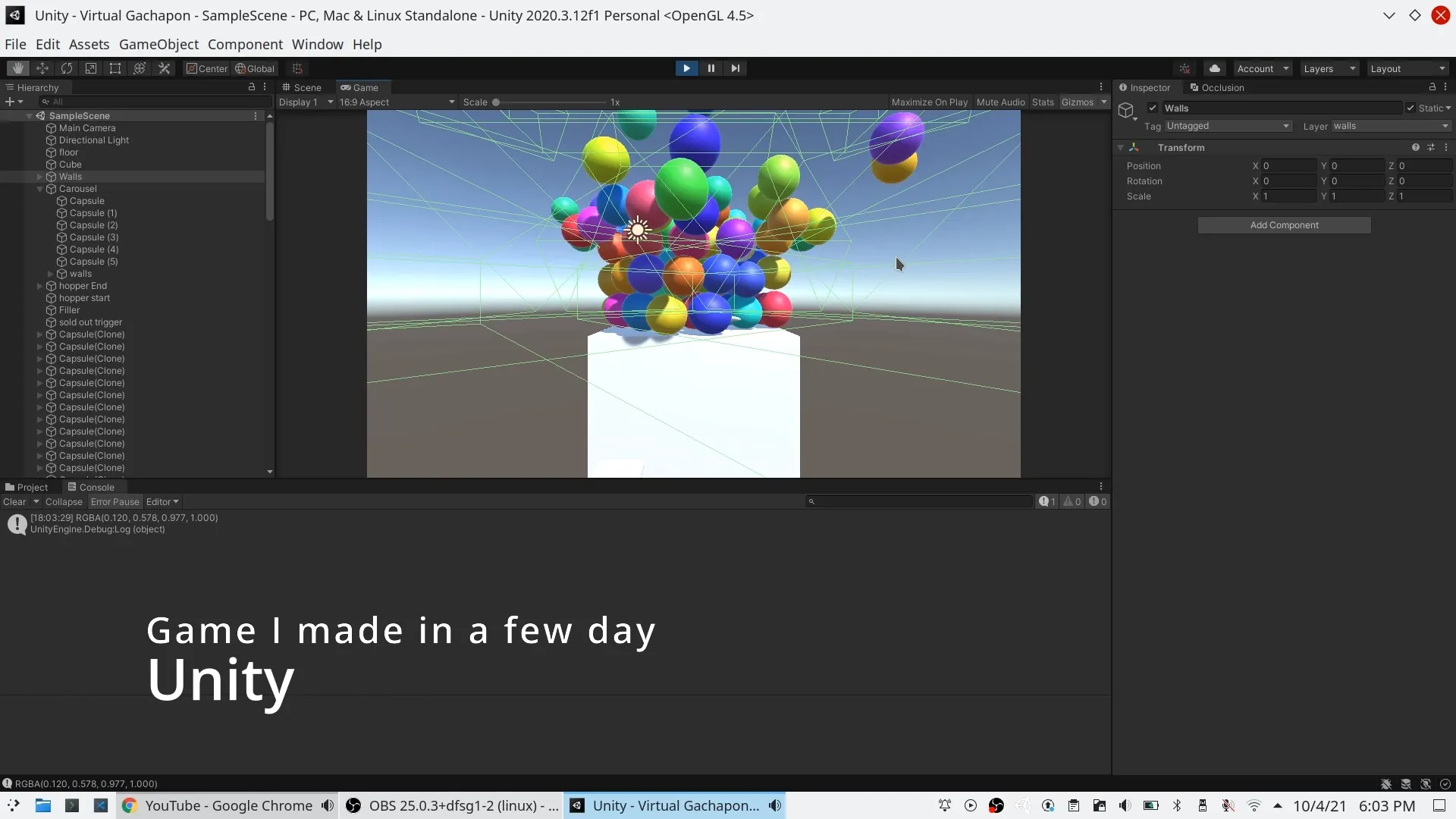
Task: Toggle Global/Local transform mode icon
Action: coord(254,68)
